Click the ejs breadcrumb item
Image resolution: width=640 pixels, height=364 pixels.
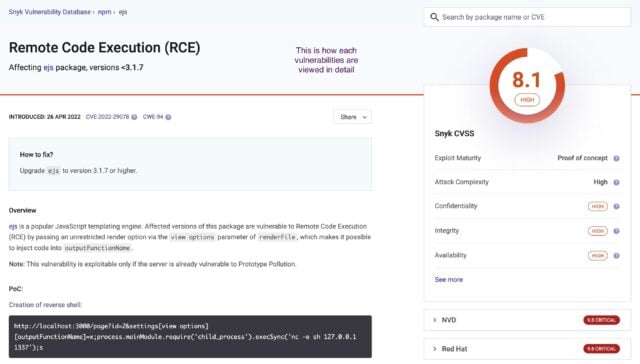click(123, 12)
